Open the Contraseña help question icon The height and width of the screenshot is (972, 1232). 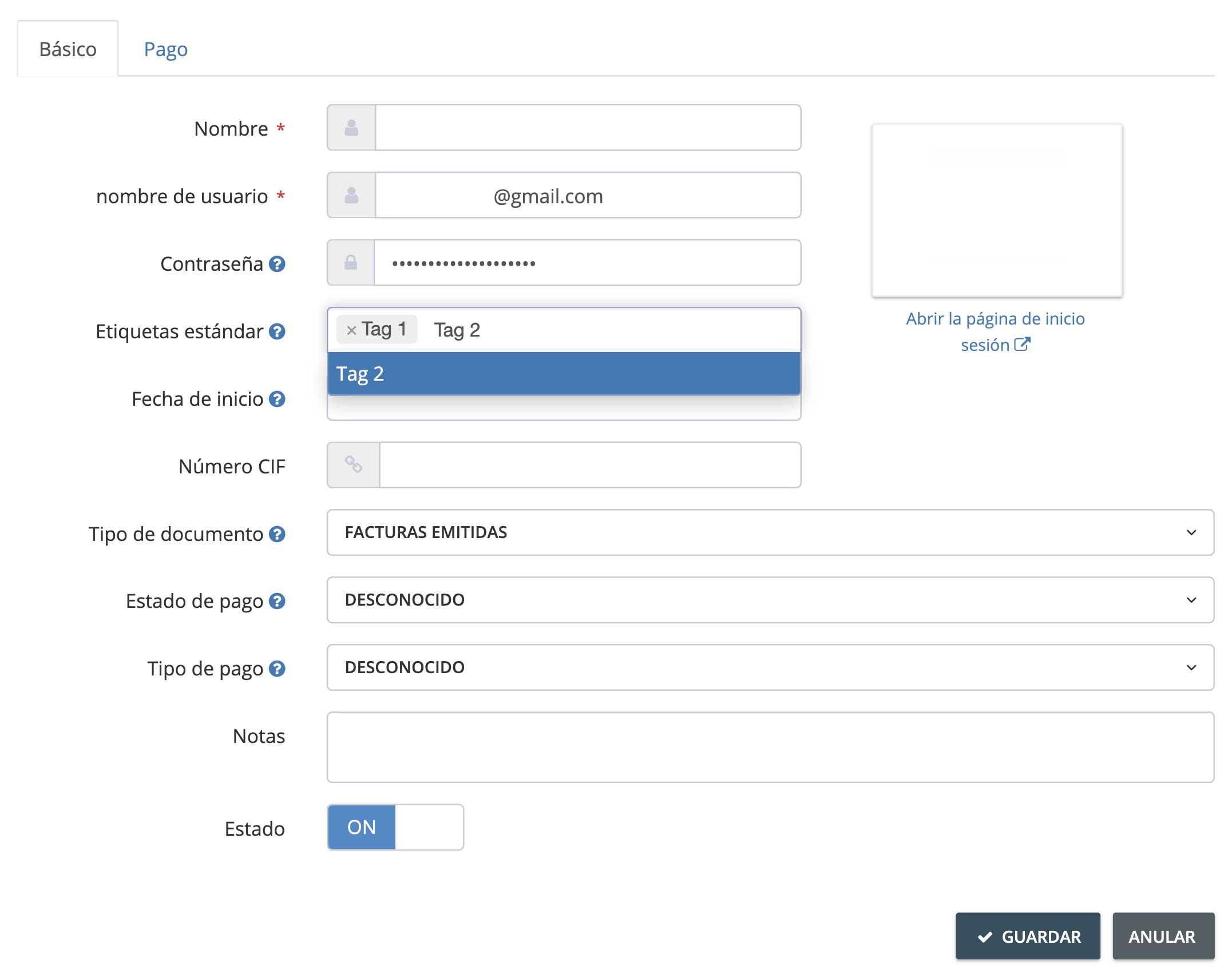point(277,264)
